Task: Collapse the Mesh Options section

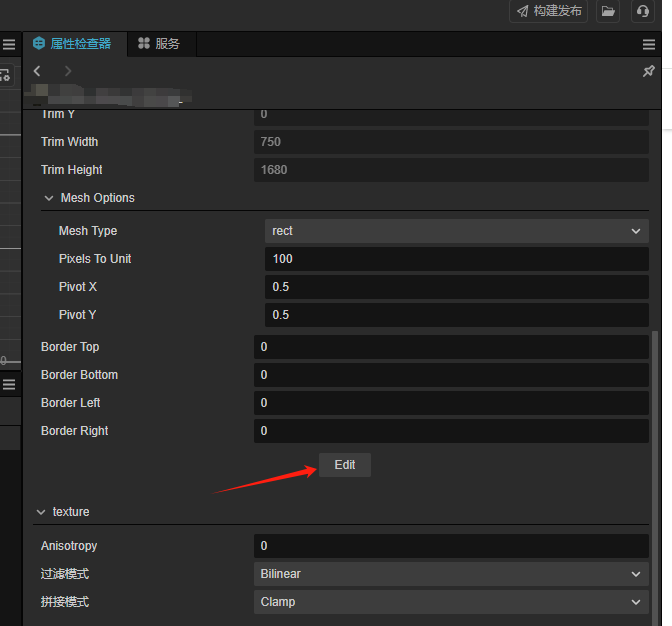Action: [x=49, y=198]
